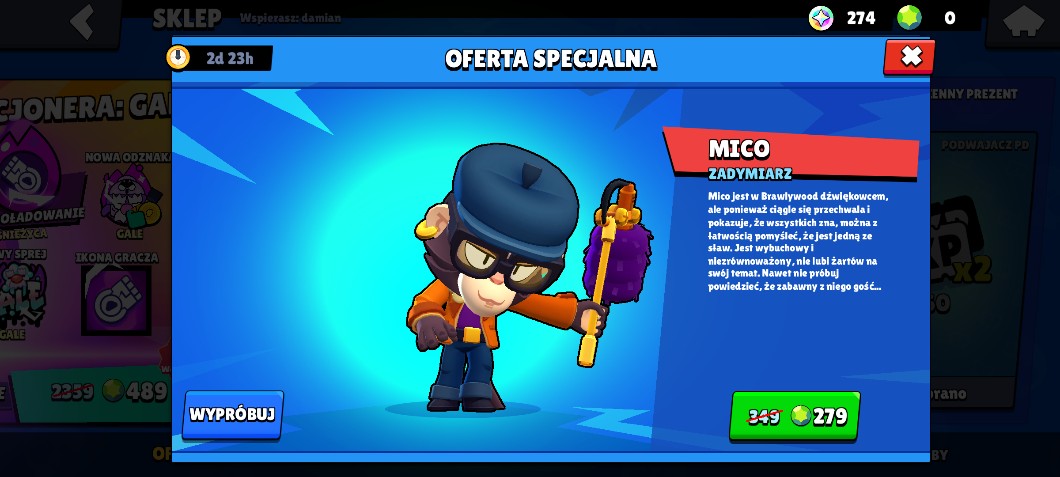The image size is (1060, 477).
Task: Tap the 274 bling counter
Action: click(x=861, y=18)
